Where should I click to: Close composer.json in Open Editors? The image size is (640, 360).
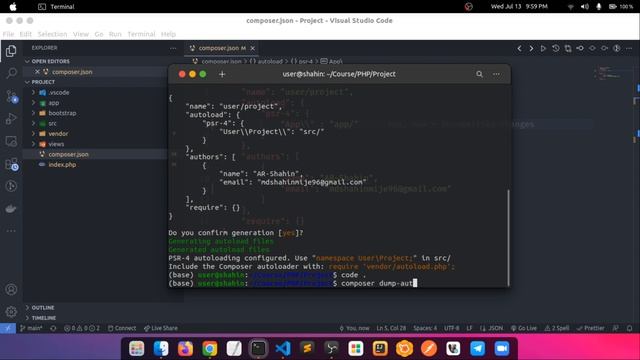(x=37, y=72)
